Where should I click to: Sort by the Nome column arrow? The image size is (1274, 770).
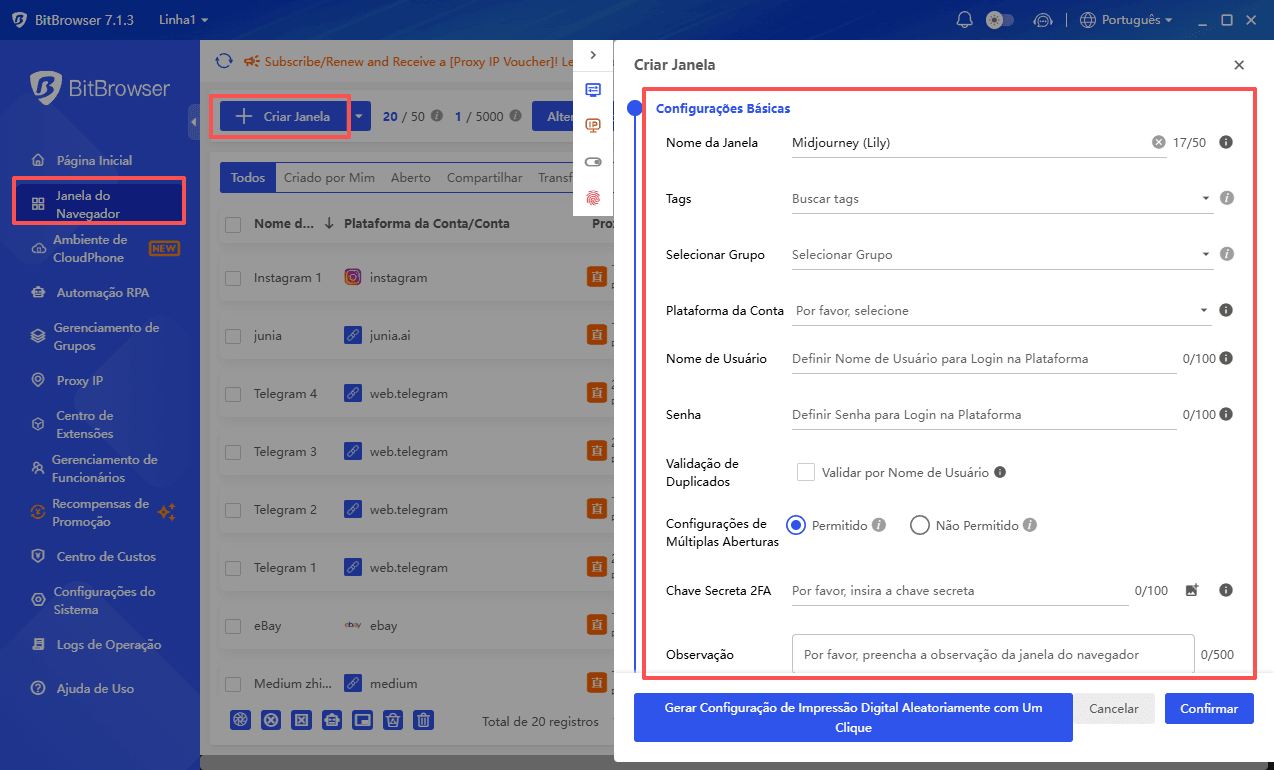(329, 224)
